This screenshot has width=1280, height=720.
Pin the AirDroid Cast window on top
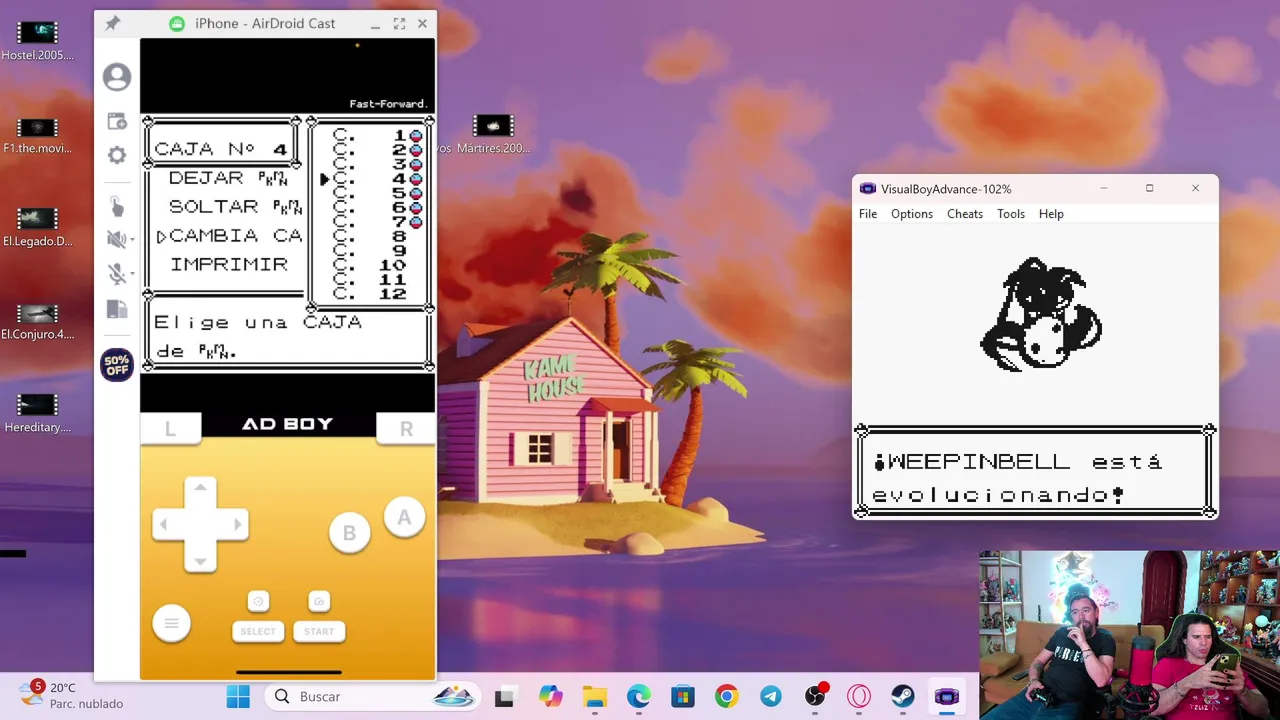[x=112, y=23]
